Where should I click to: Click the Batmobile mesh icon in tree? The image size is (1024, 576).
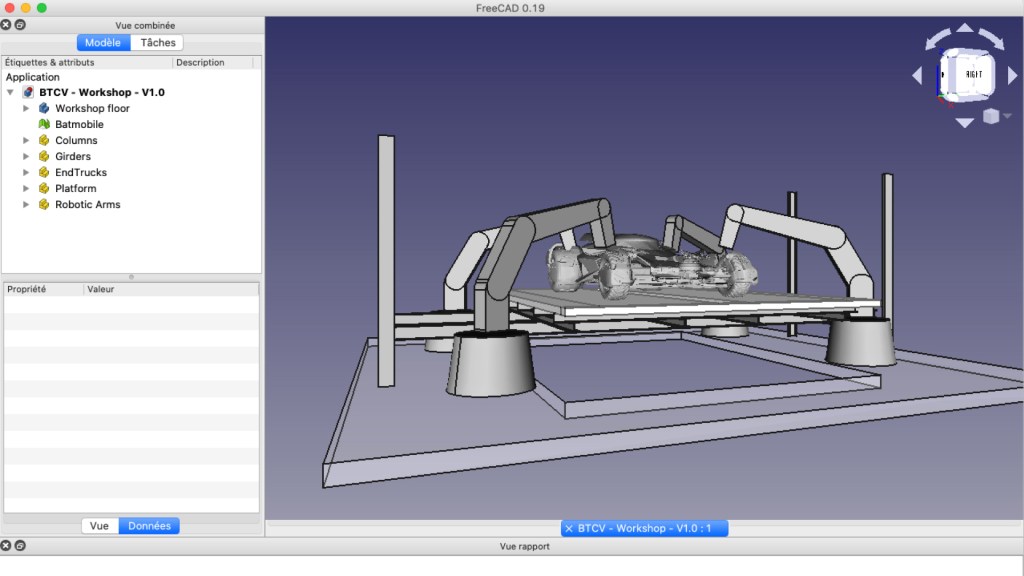pyautogui.click(x=44, y=124)
